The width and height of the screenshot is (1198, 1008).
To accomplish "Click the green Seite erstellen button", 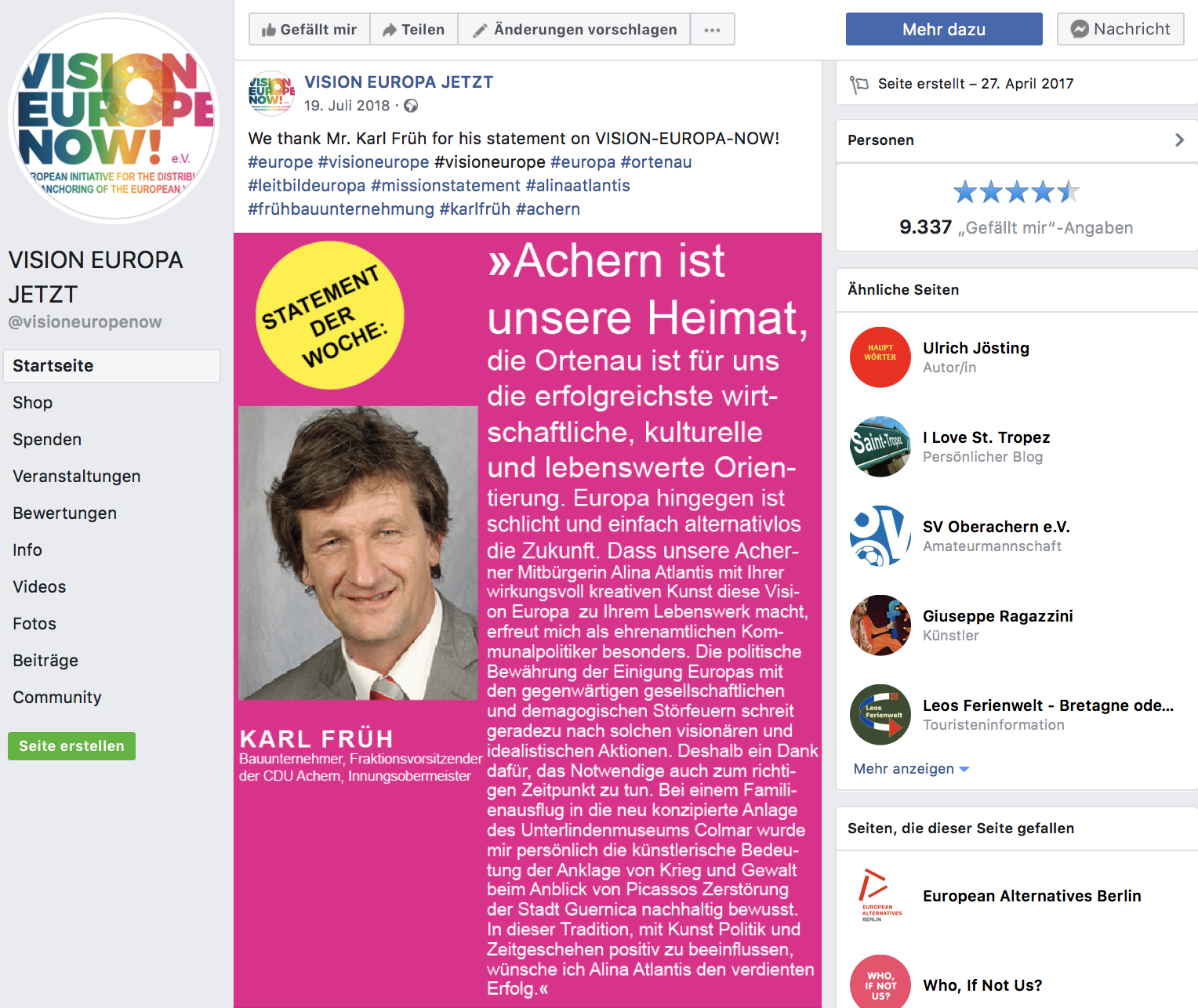I will pos(71,746).
